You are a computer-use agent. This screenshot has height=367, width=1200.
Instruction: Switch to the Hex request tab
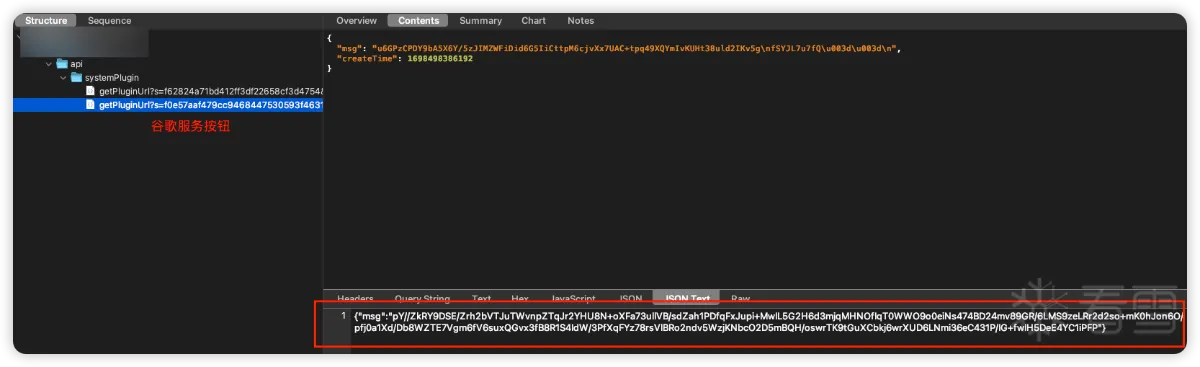click(x=520, y=298)
